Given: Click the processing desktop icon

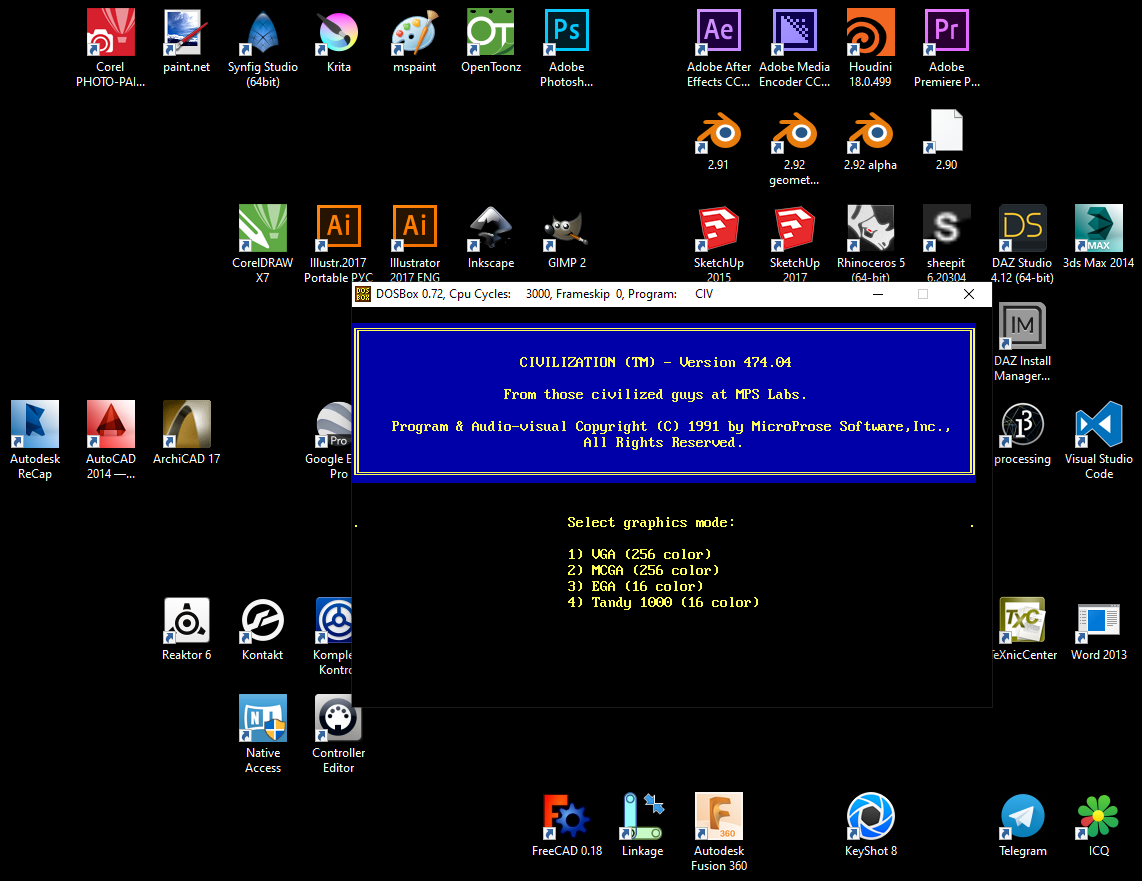Looking at the screenshot, I should click(1023, 424).
